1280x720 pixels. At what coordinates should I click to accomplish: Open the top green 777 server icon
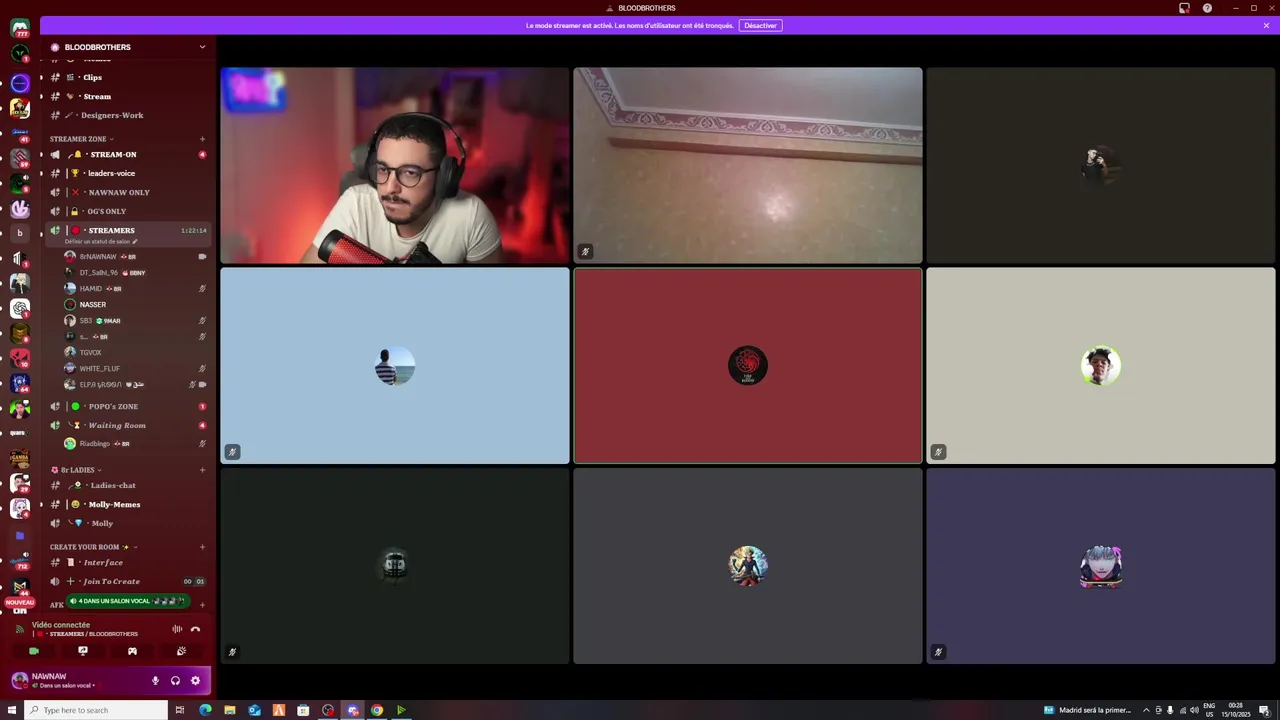tap(20, 28)
